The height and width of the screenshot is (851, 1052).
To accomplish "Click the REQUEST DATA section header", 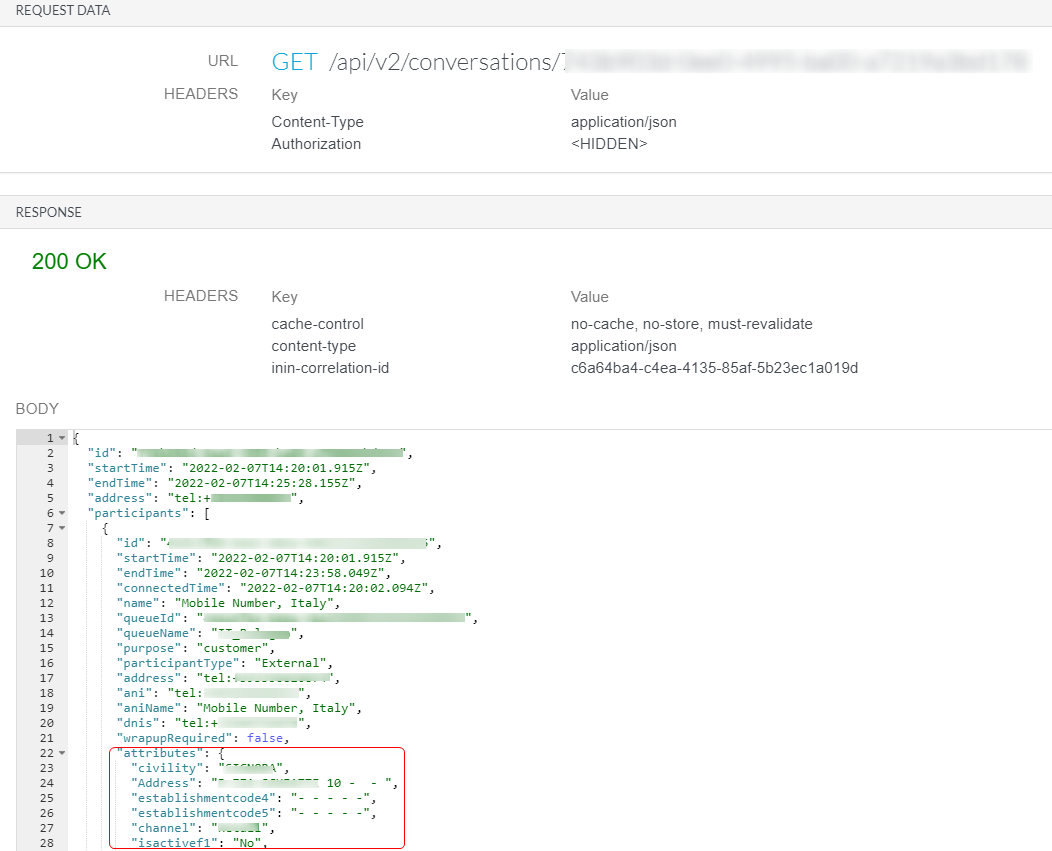I will click(63, 11).
